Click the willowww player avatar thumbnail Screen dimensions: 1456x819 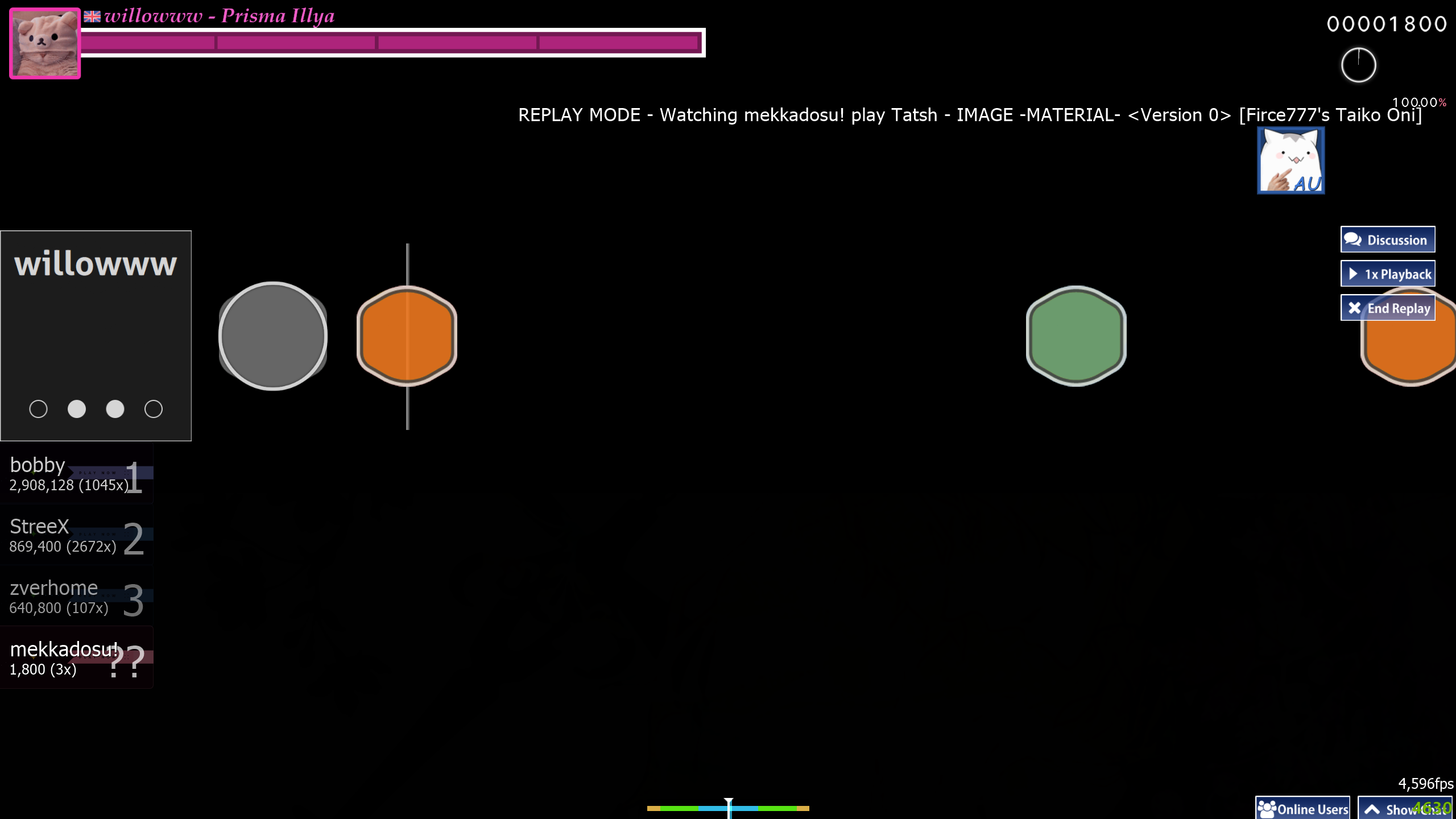pyautogui.click(x=45, y=43)
